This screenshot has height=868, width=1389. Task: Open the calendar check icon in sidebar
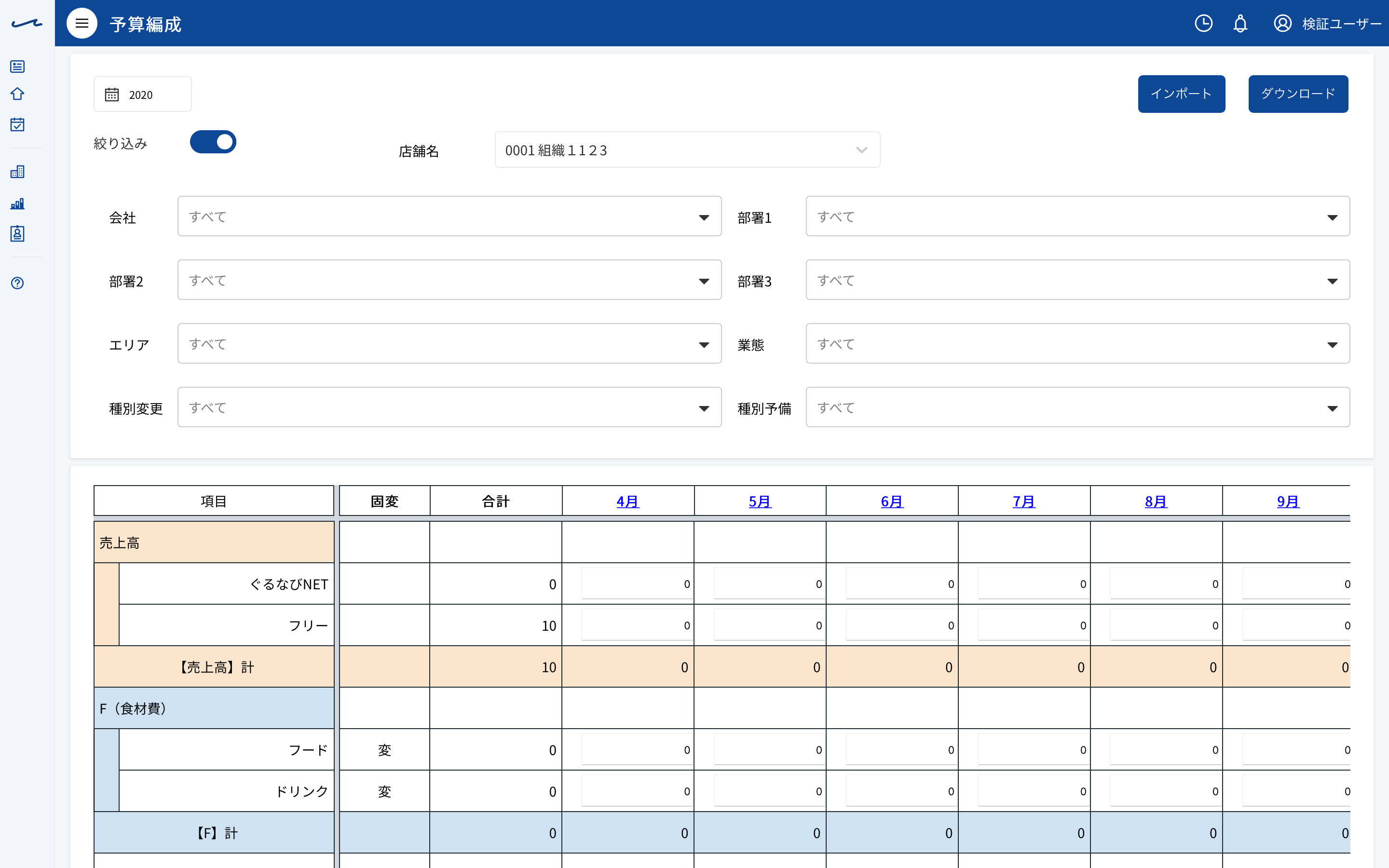[17, 124]
